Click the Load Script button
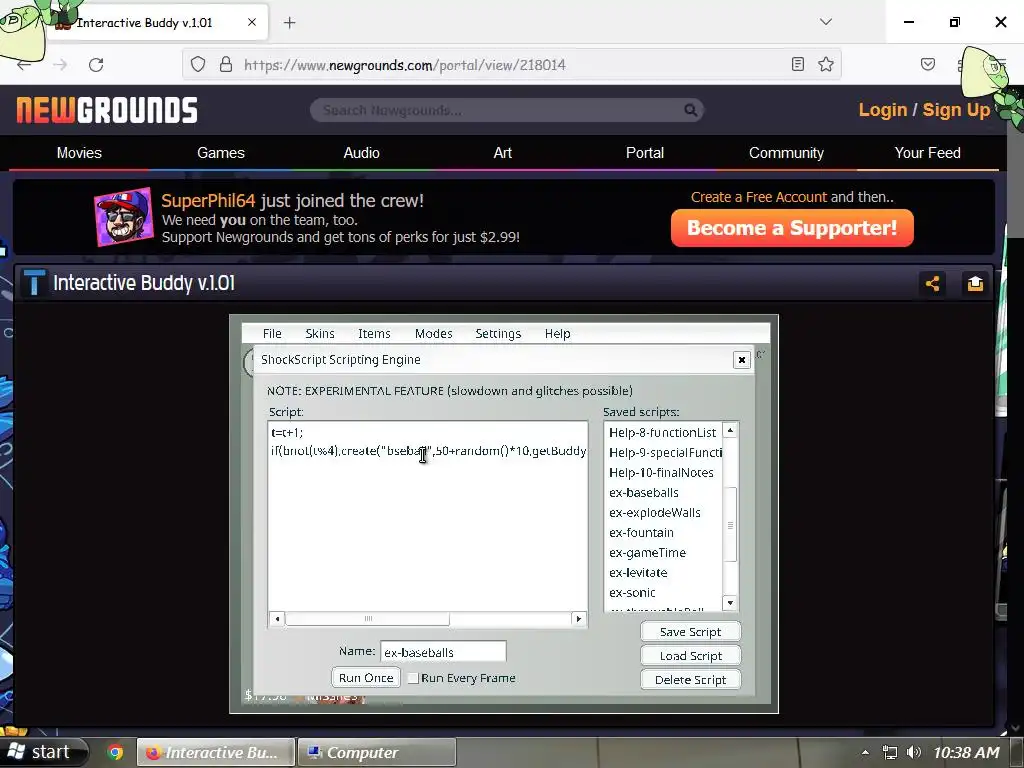This screenshot has width=1024, height=768. point(690,656)
